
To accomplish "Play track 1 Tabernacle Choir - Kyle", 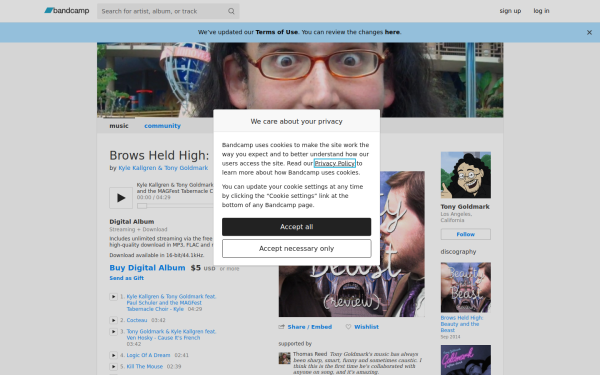I will (113, 297).
